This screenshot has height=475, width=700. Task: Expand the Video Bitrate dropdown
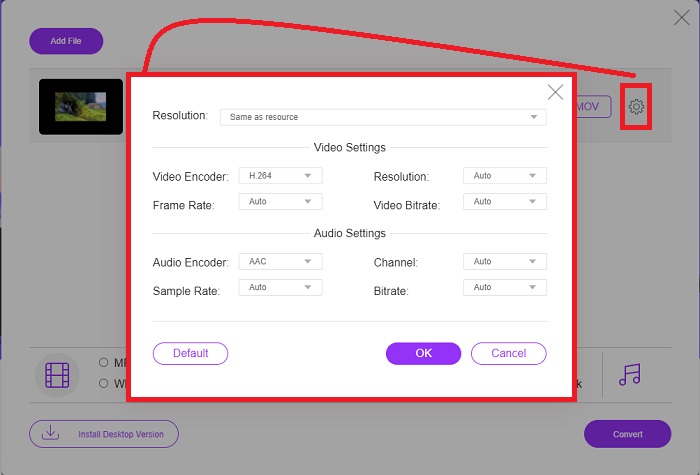(505, 201)
